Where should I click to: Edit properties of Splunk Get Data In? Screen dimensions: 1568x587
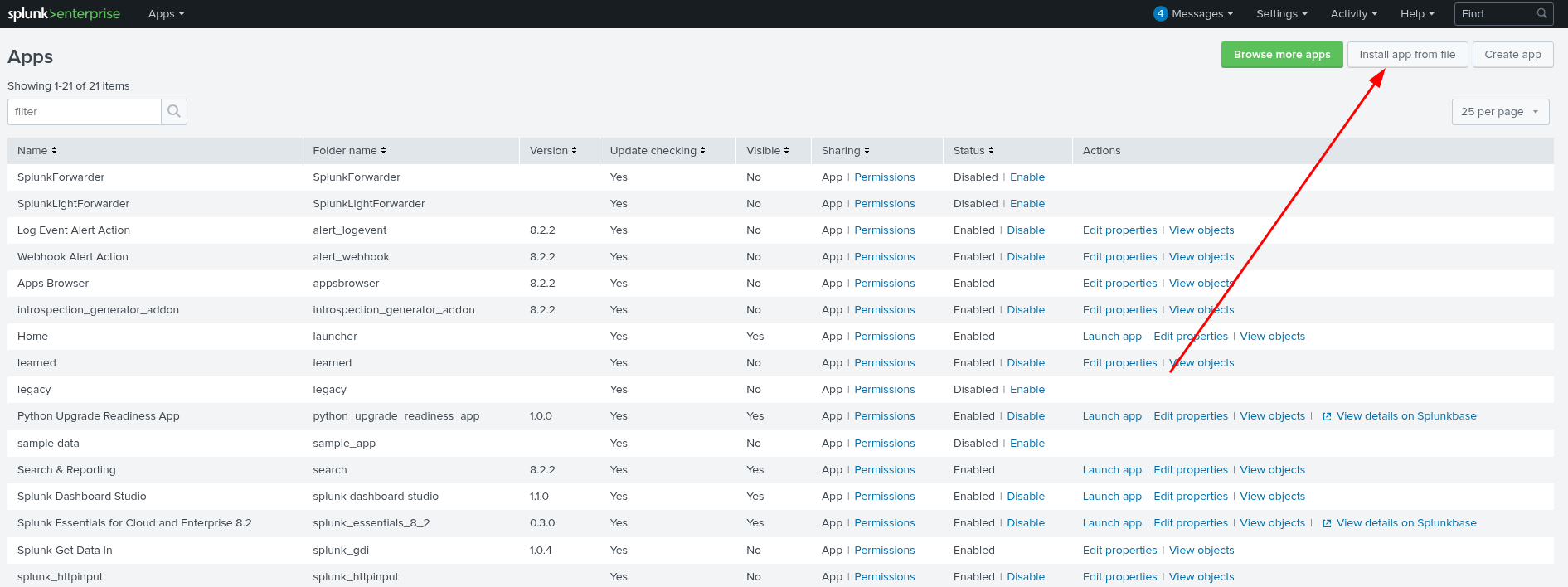click(x=1119, y=551)
